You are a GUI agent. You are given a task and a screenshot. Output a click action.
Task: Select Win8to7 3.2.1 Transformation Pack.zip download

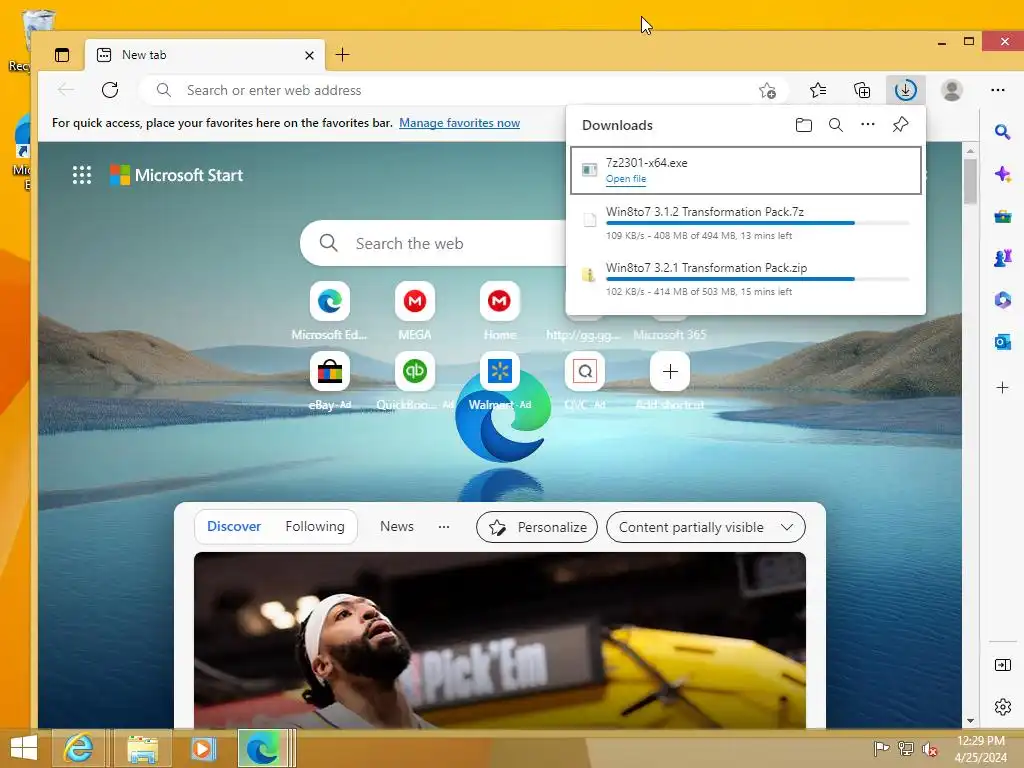pos(746,279)
